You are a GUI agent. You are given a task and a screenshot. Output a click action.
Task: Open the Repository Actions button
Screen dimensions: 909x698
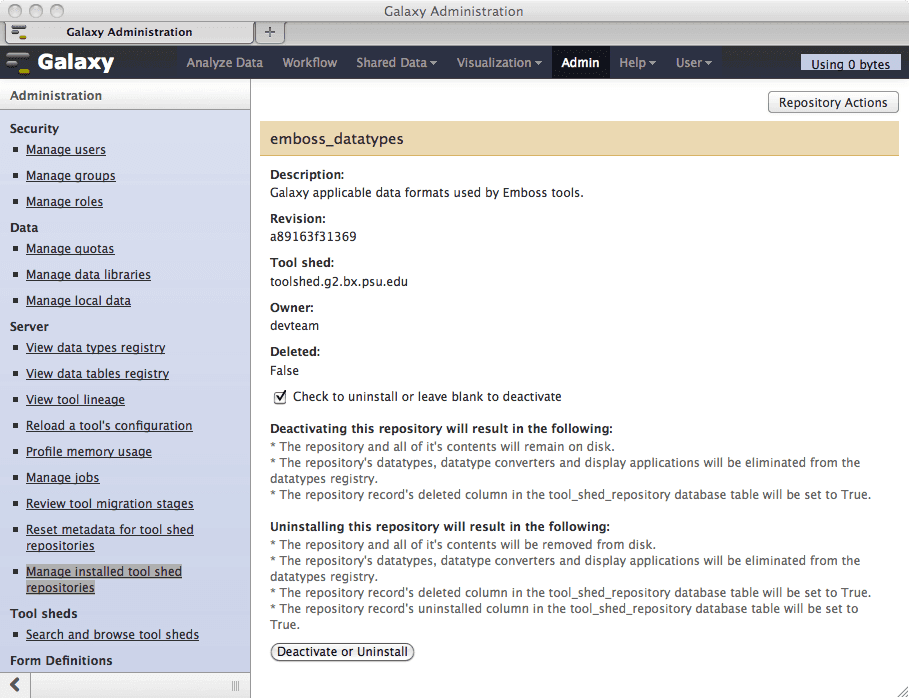(x=832, y=103)
